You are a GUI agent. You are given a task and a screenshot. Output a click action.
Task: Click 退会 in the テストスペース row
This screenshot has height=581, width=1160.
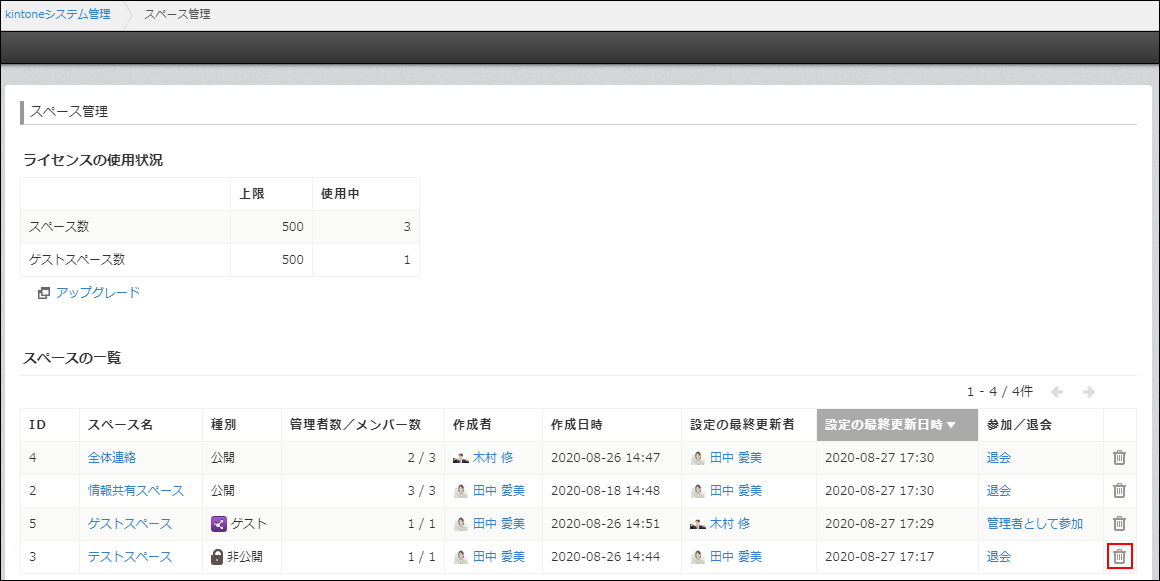(x=998, y=556)
